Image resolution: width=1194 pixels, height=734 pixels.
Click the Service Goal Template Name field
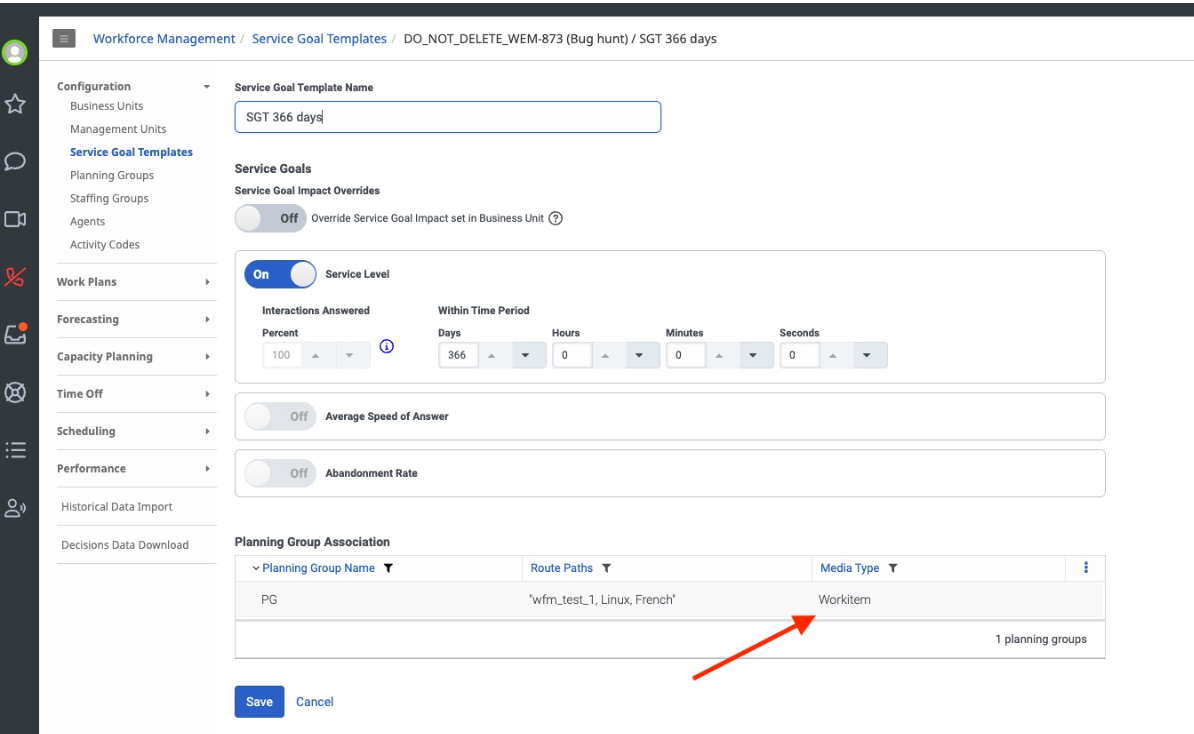(447, 117)
